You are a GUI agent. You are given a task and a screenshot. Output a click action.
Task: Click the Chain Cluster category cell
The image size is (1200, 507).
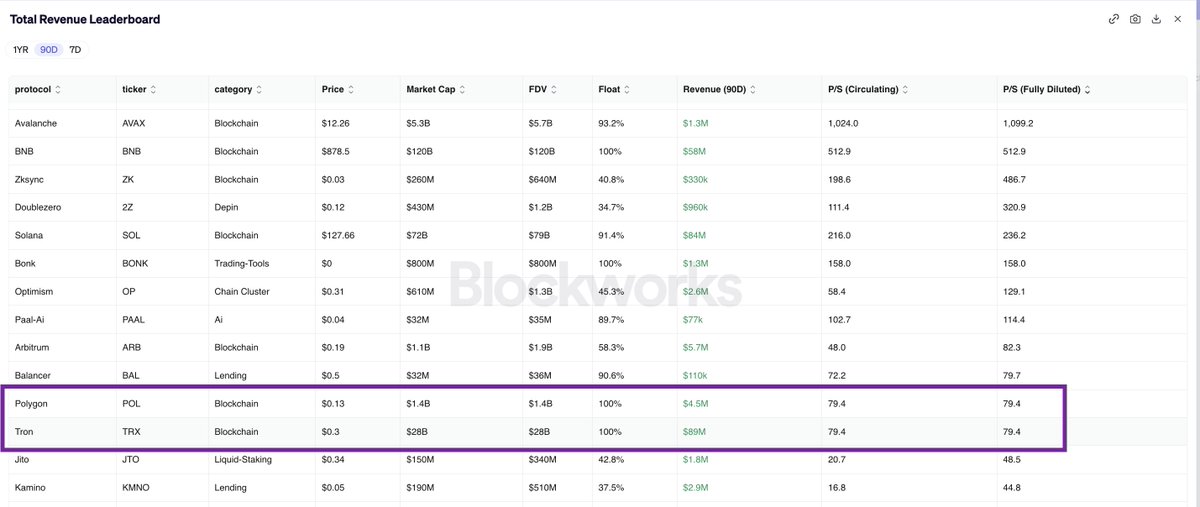point(242,291)
